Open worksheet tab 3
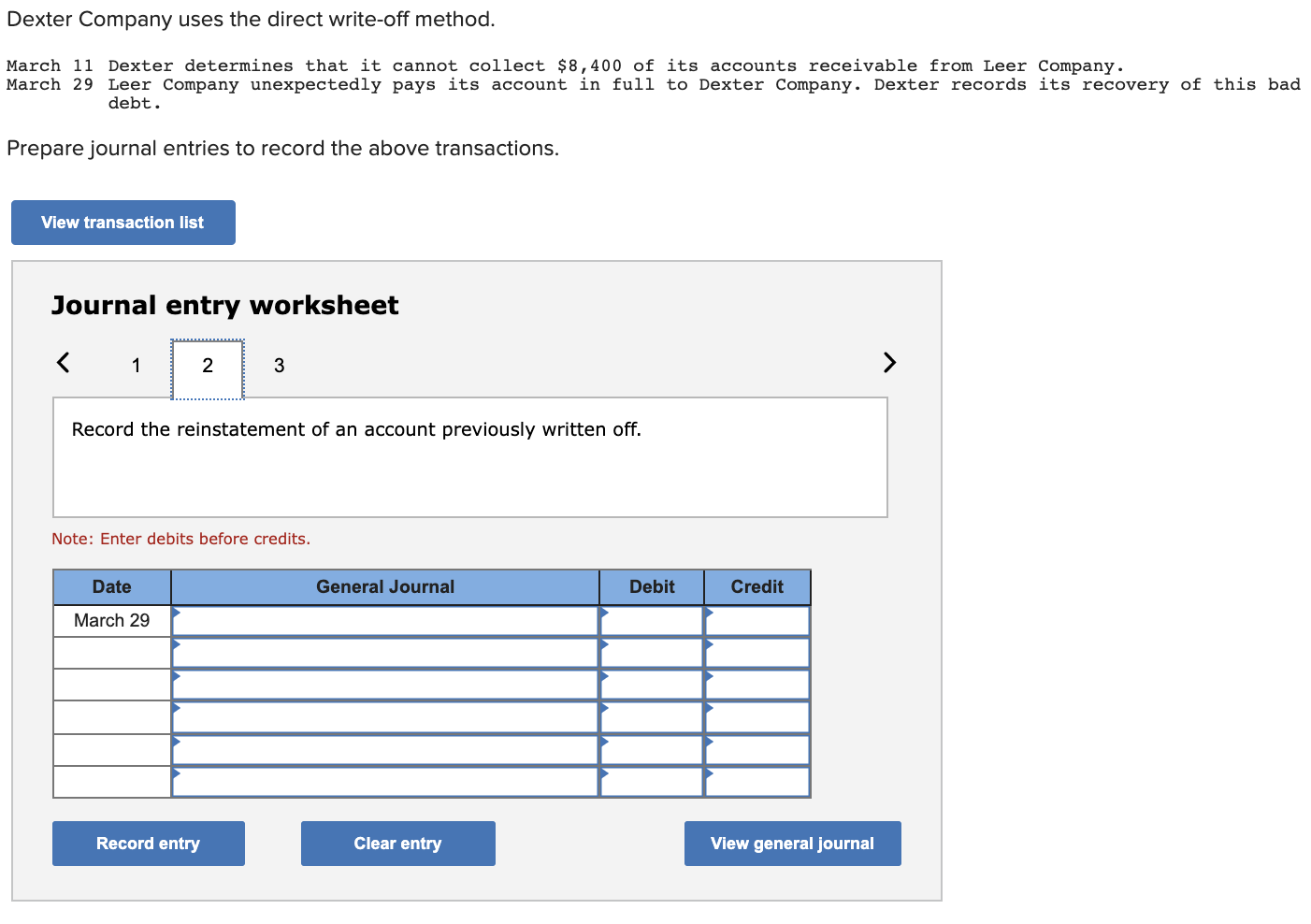The height and width of the screenshot is (924, 1311). pos(279,366)
